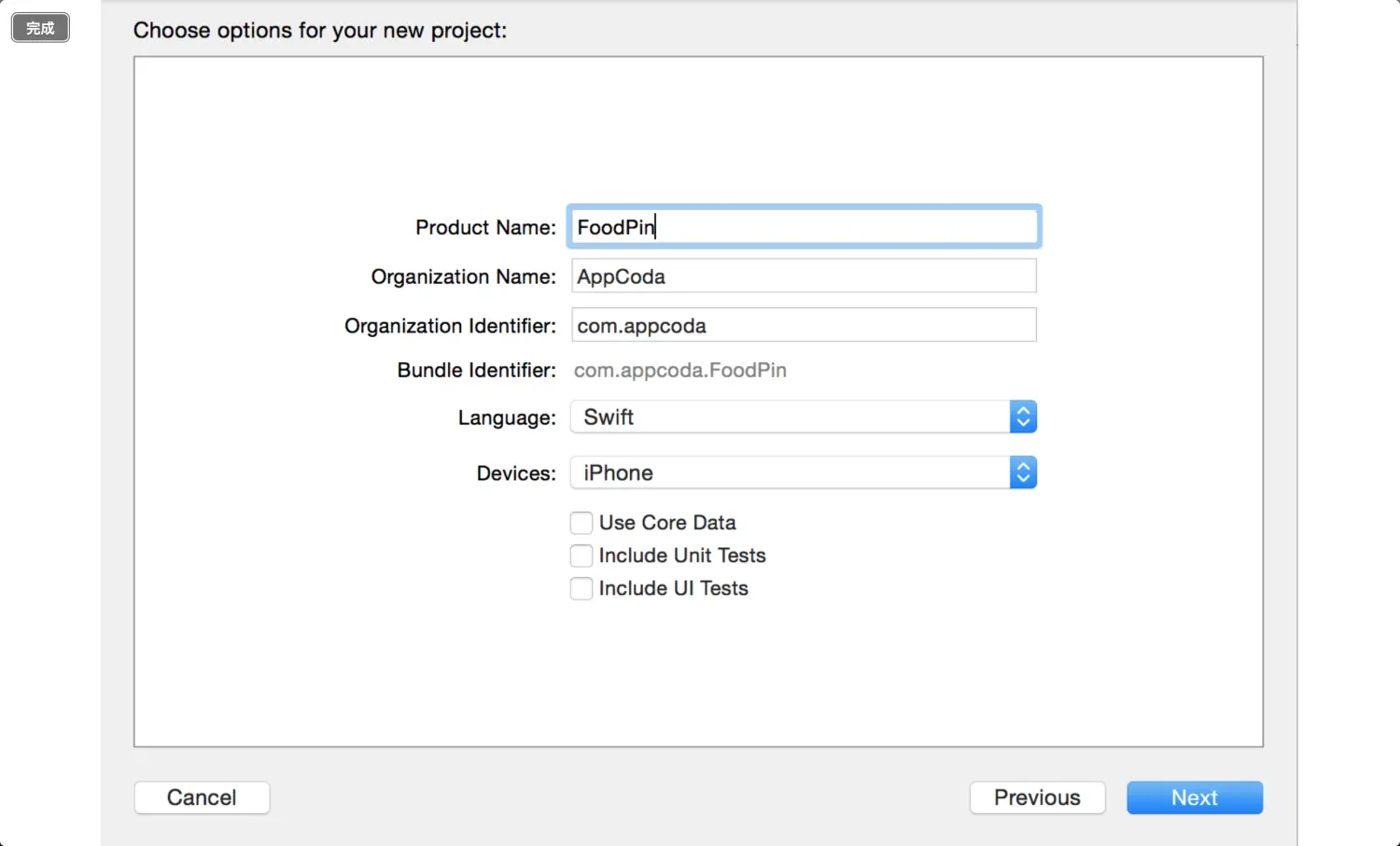Check the Include UI Tests option

pos(581,588)
